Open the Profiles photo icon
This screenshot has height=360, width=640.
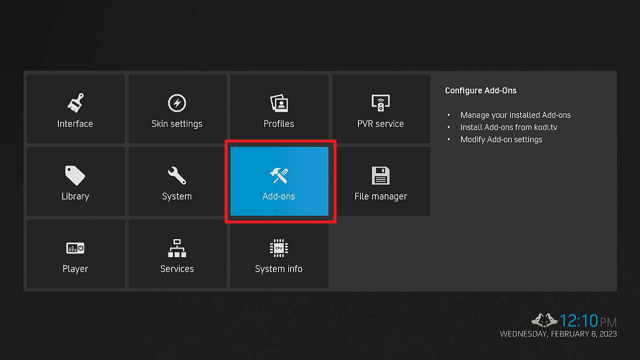pos(279,103)
